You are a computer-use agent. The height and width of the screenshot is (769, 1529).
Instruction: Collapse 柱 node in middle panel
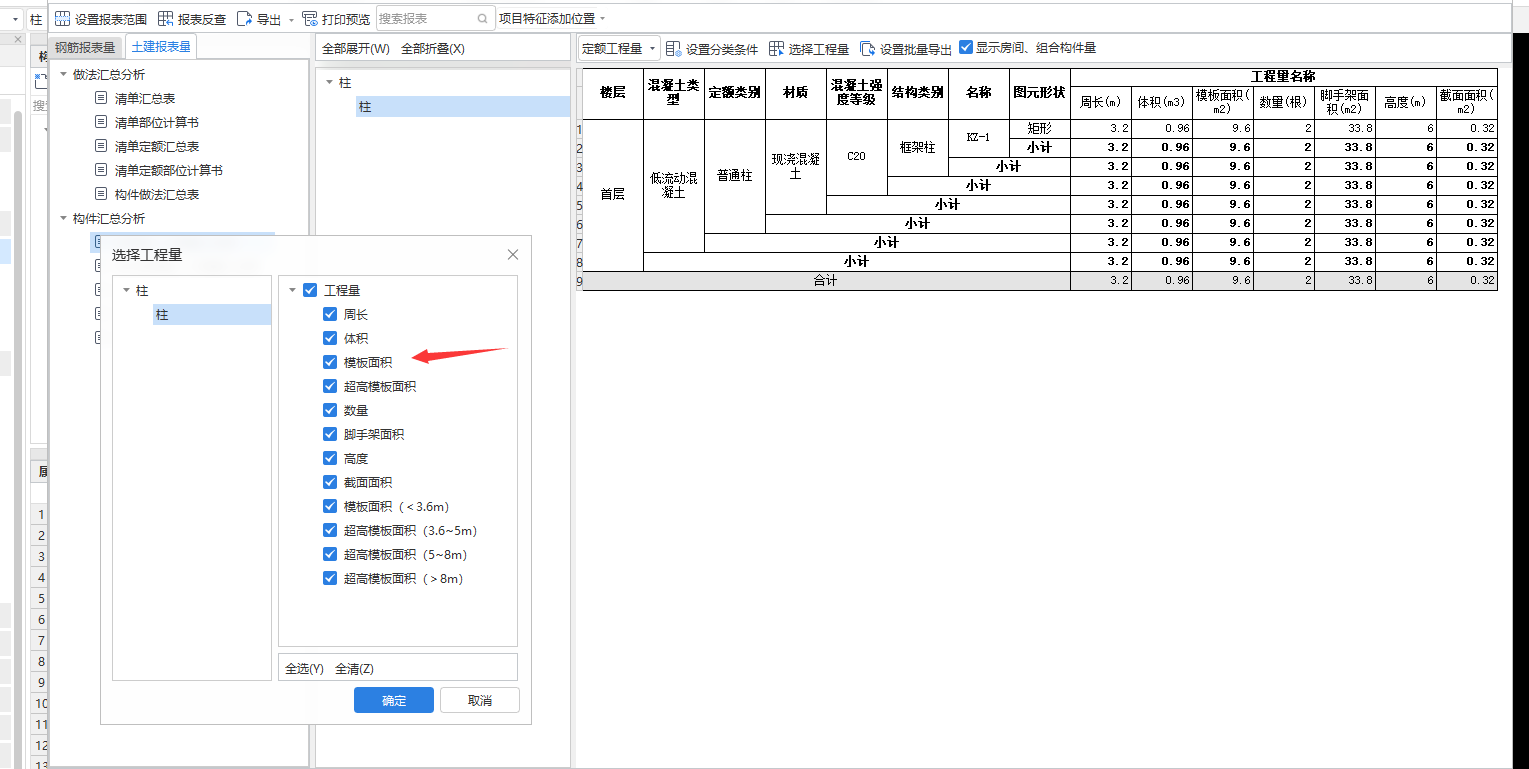[x=329, y=82]
